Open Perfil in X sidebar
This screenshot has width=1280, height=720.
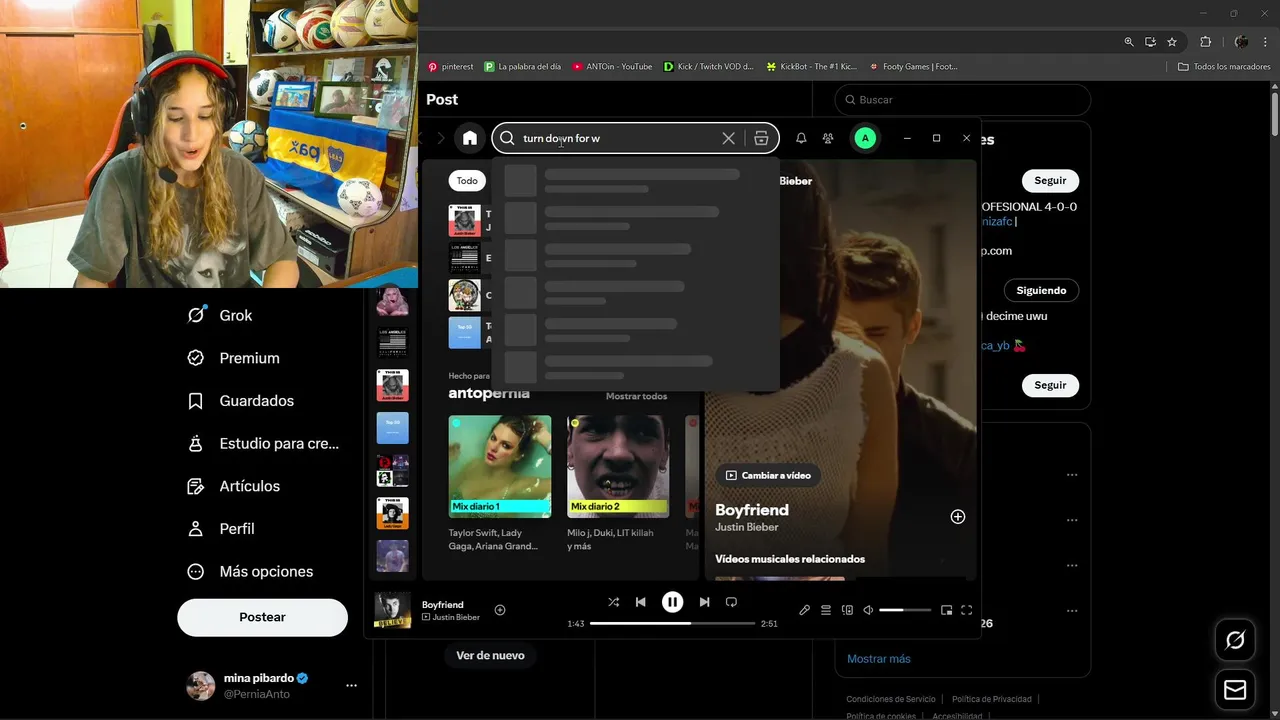221,529
